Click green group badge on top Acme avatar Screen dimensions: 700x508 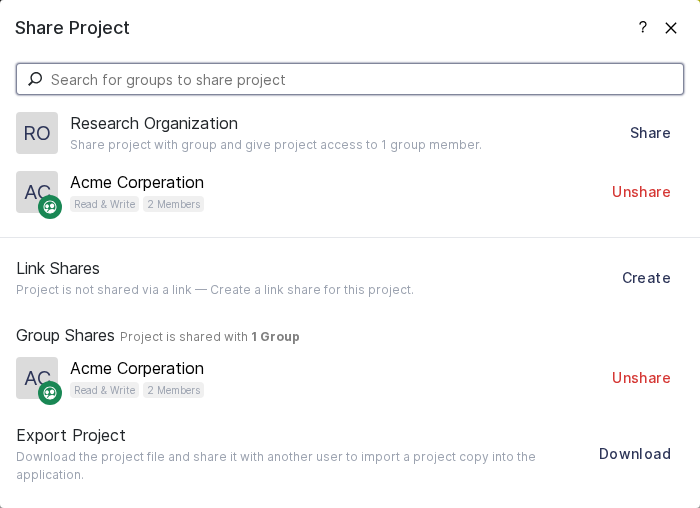tap(50, 207)
